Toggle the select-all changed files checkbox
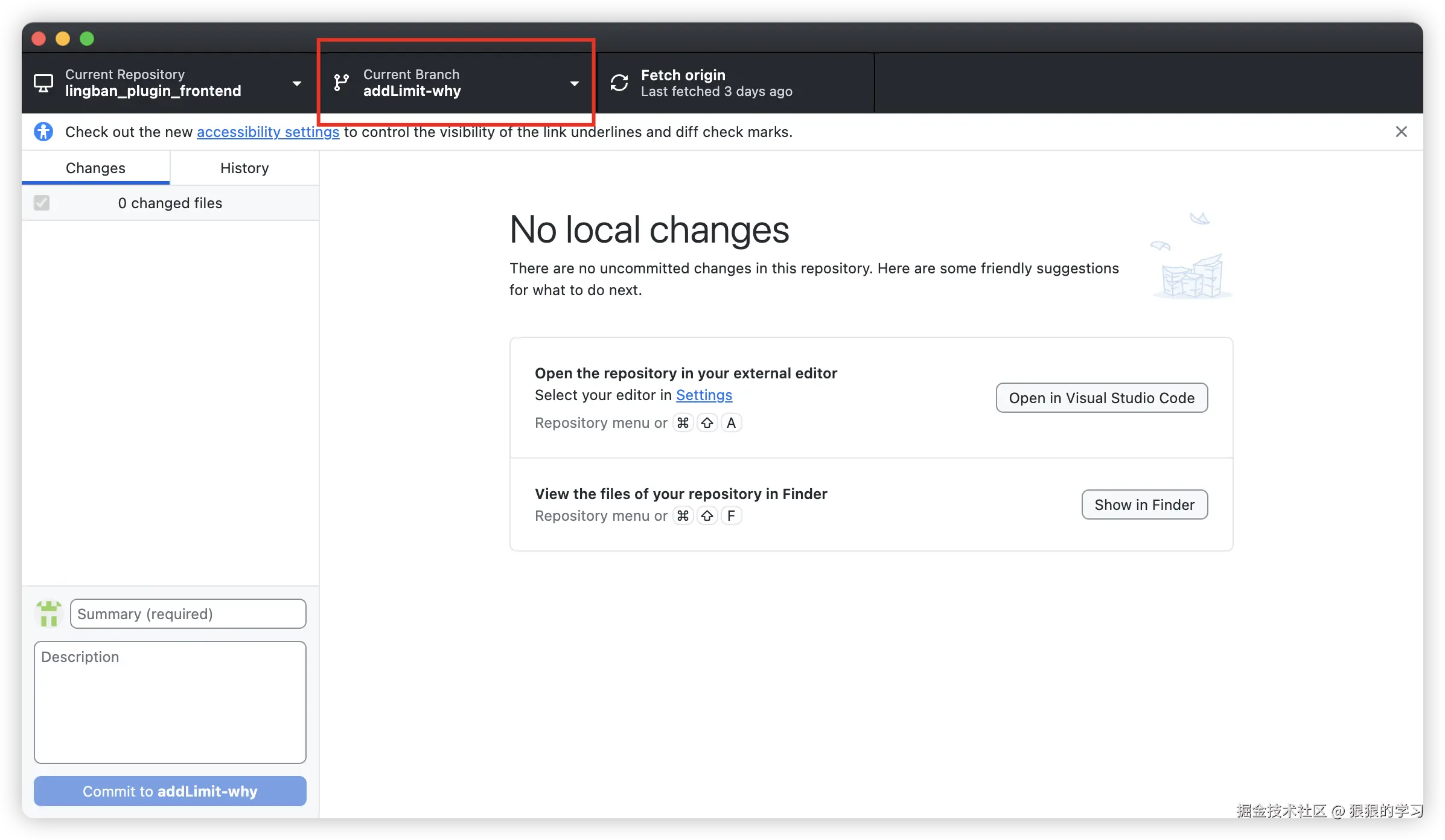The width and height of the screenshot is (1445, 840). coord(42,203)
